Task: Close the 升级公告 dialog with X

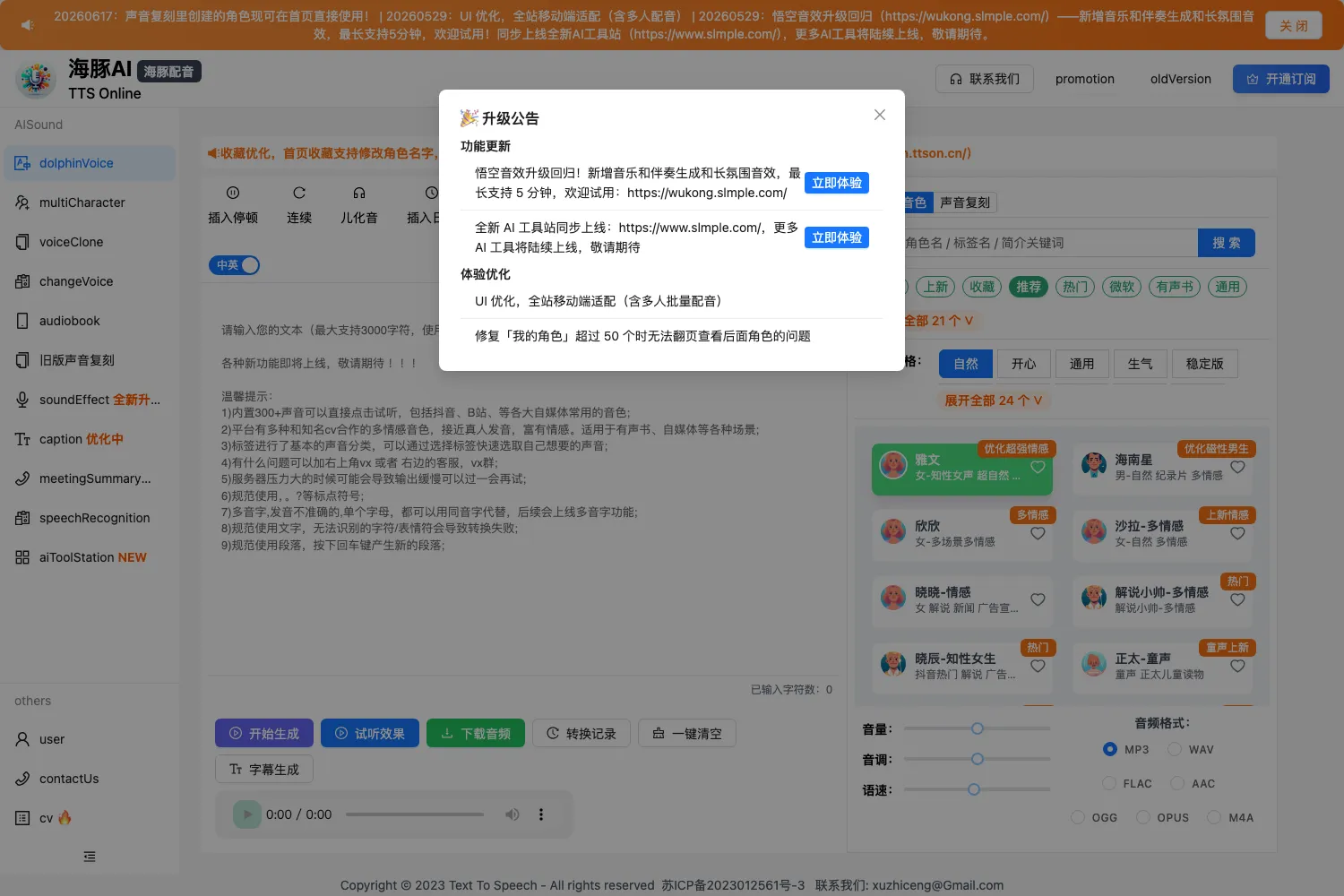Action: coord(880,115)
